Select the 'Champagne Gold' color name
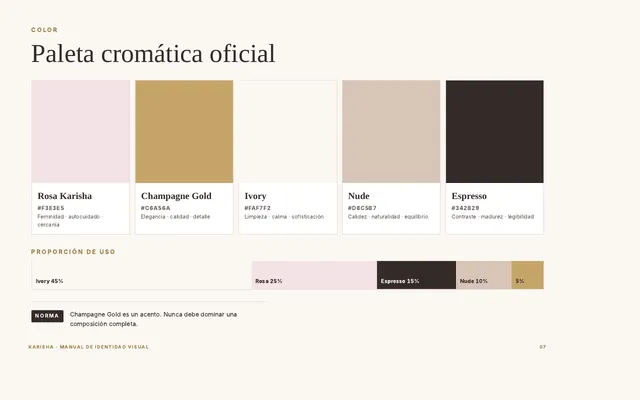This screenshot has width=640, height=400. click(x=176, y=196)
